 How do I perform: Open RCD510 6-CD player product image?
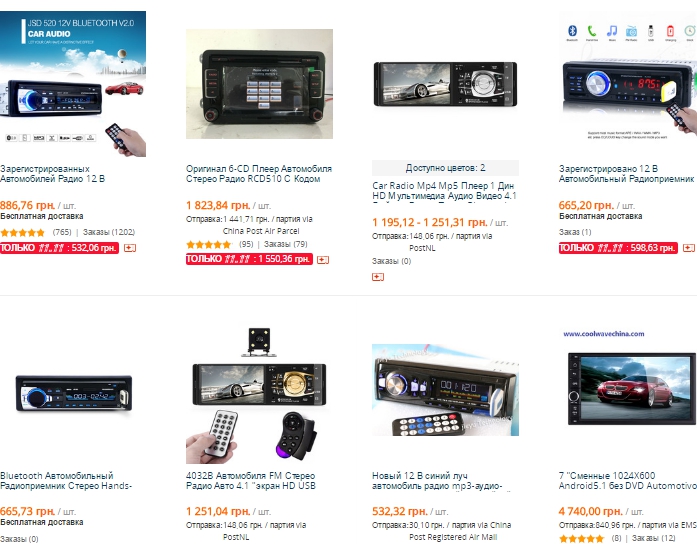coord(259,84)
